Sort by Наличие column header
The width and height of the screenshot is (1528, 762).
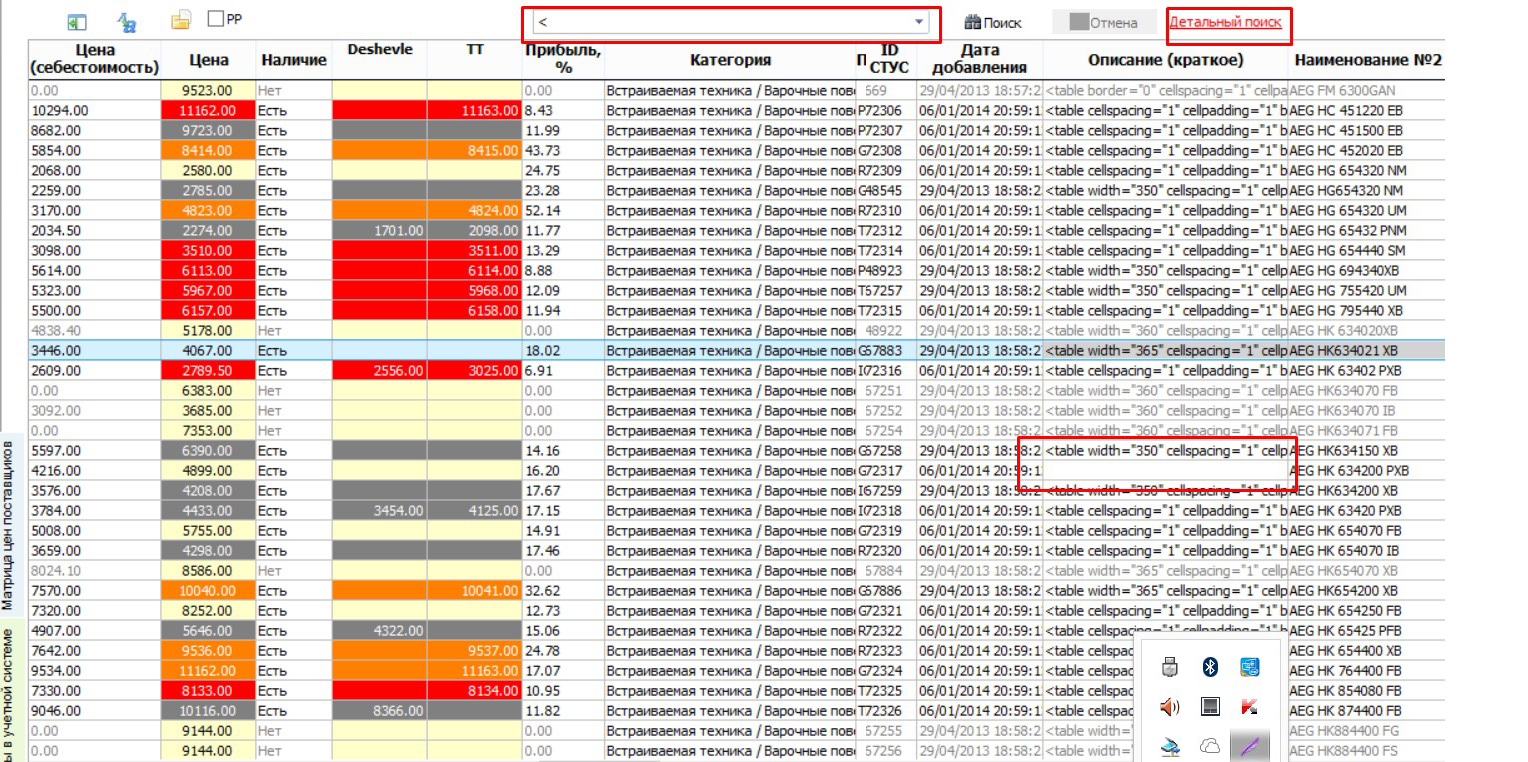point(294,60)
